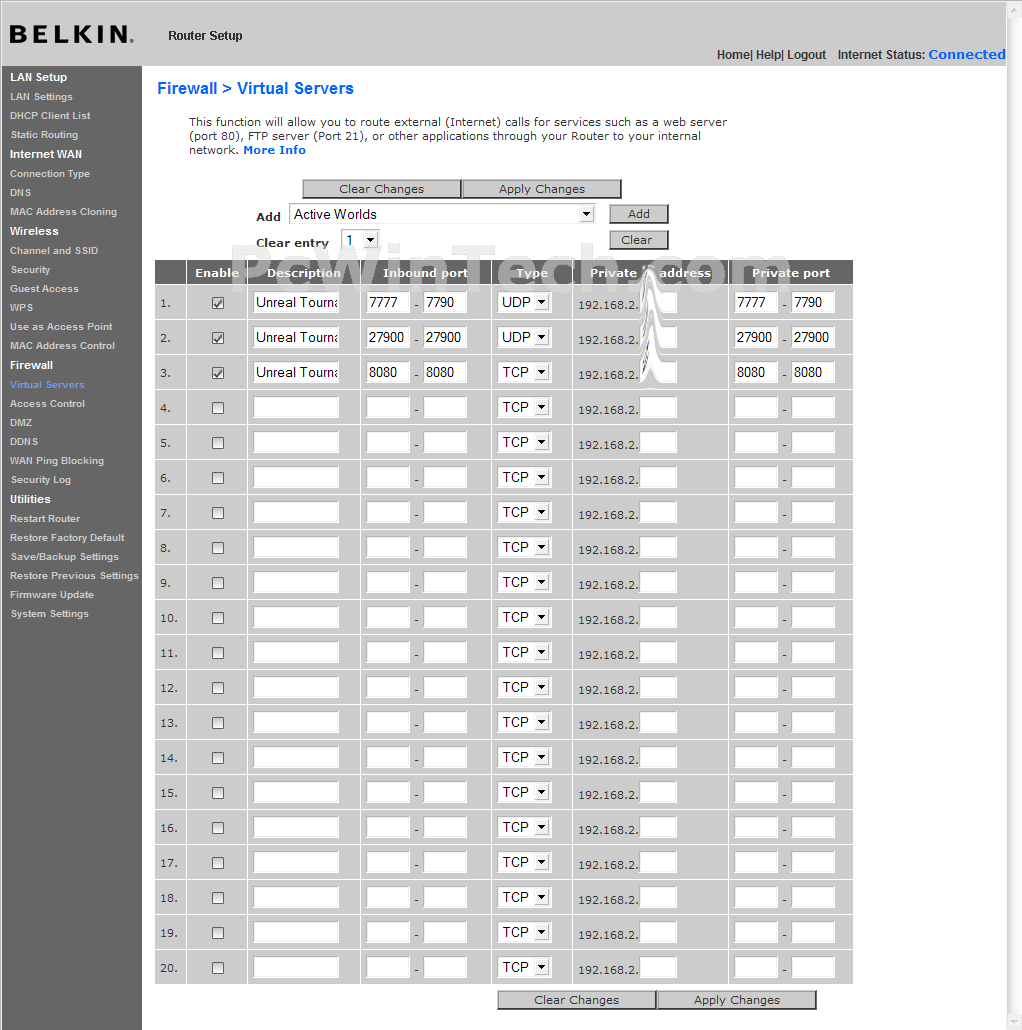Open Guest Access settings
Screen dimensions: 1022x1030
(x=44, y=288)
